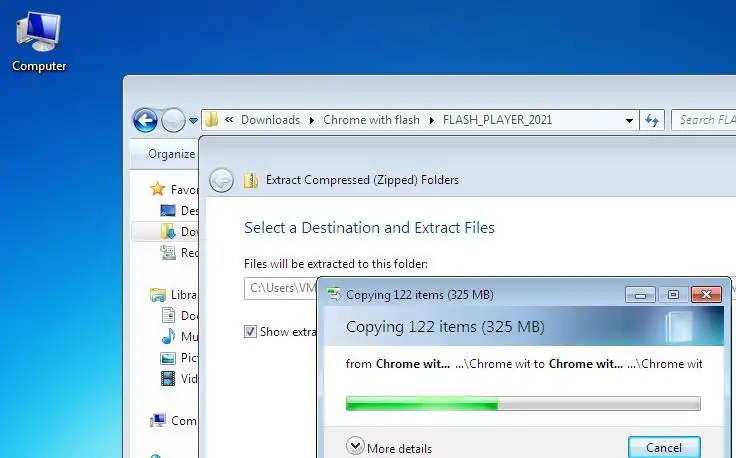
Task: Show hidden parent path chevrons in address bar
Action: pos(229,120)
